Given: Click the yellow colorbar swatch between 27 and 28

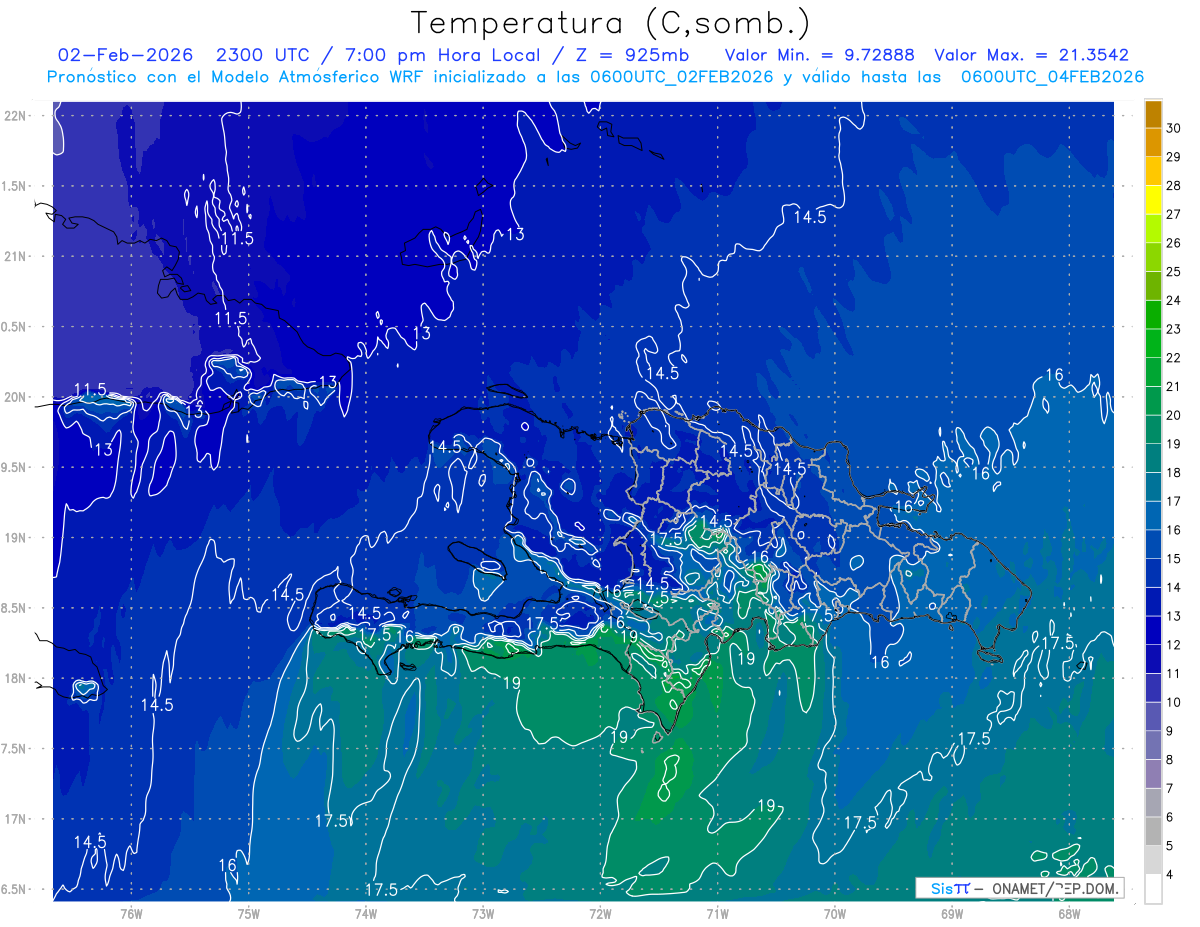Looking at the screenshot, I should pos(1153,199).
